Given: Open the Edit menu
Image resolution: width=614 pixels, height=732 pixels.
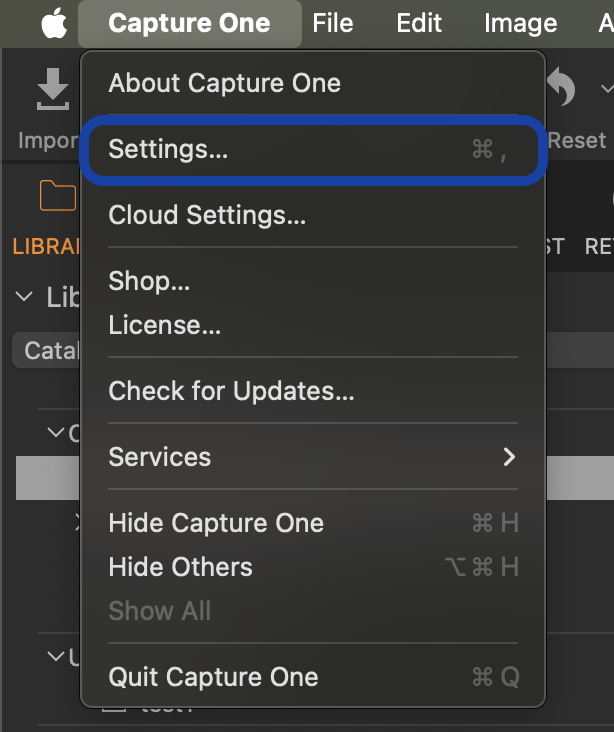Looking at the screenshot, I should click(419, 23).
